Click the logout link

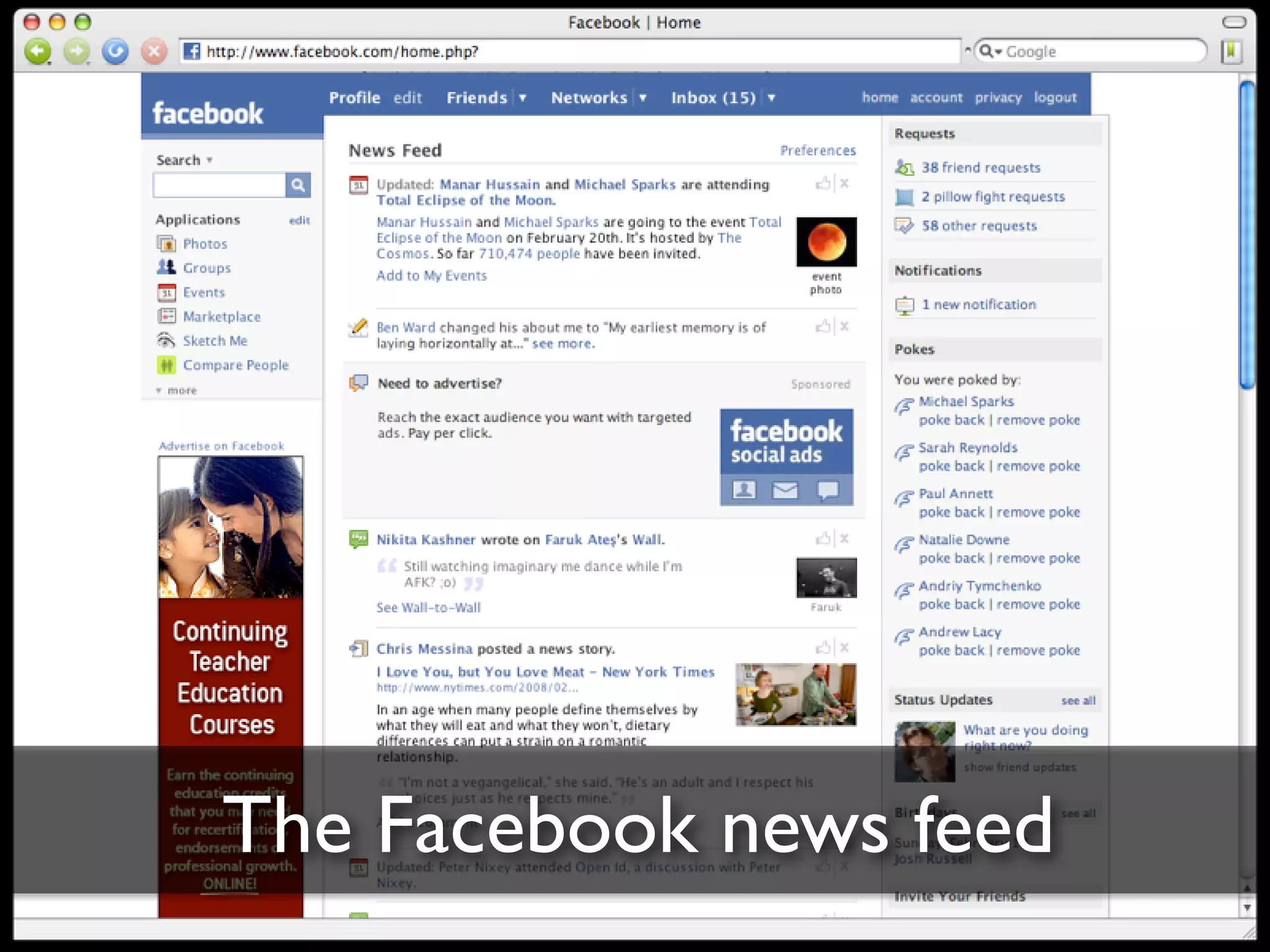pyautogui.click(x=1055, y=98)
